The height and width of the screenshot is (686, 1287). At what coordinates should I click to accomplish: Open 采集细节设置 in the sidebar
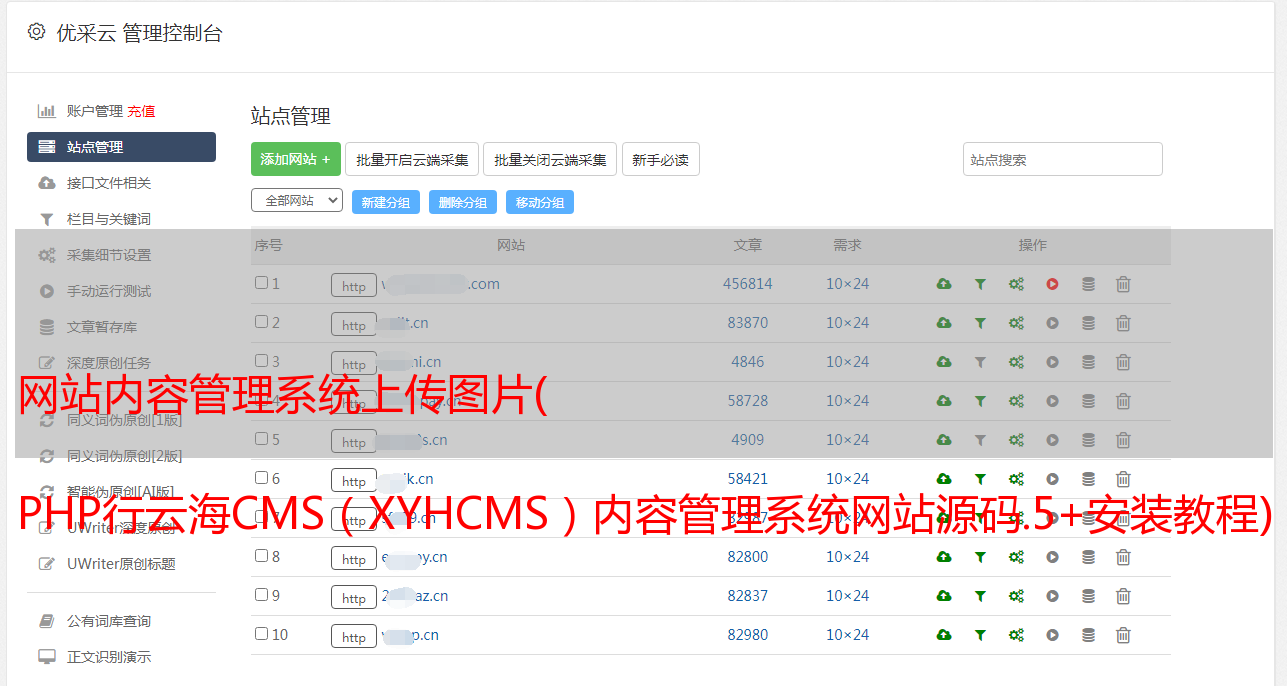109,255
